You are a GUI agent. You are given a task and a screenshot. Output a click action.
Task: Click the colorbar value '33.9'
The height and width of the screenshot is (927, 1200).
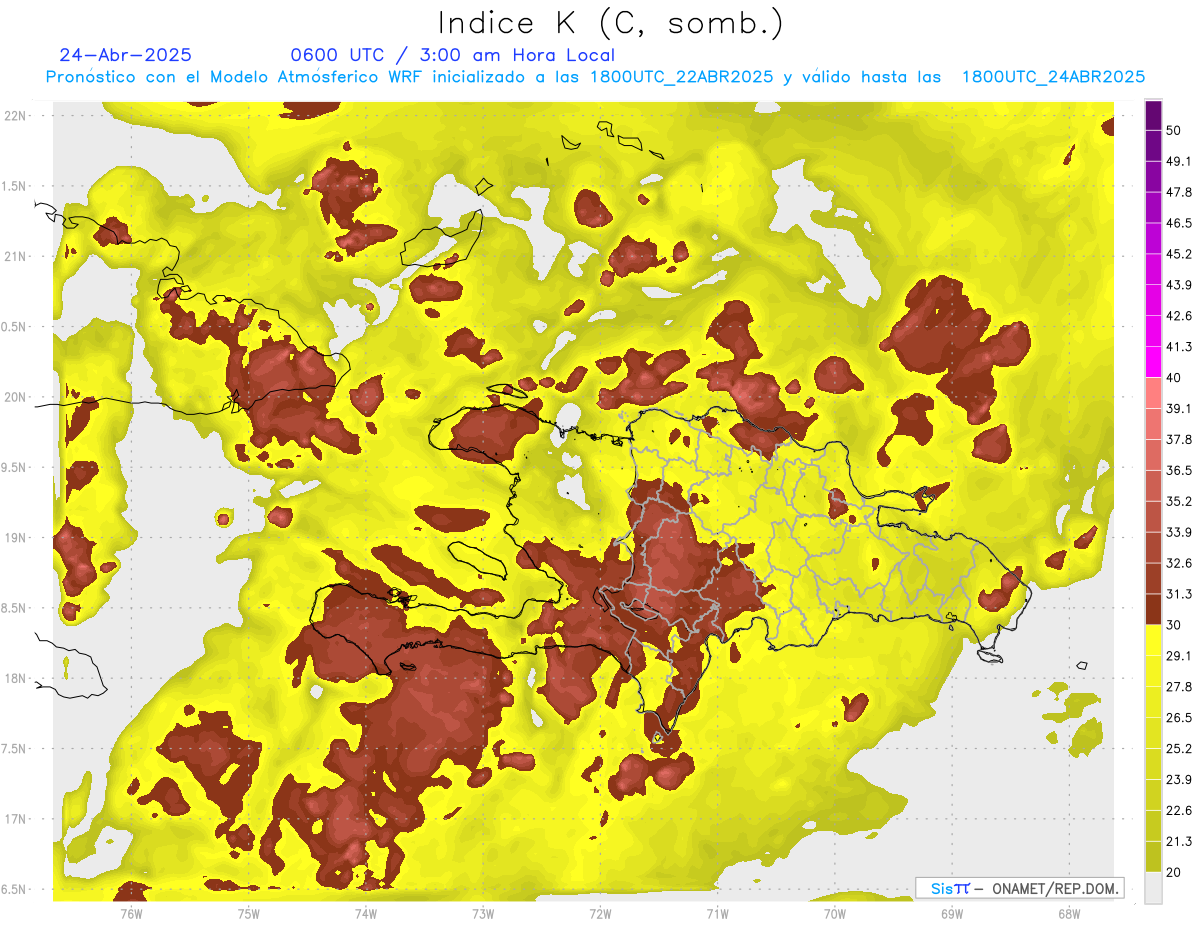click(1178, 532)
